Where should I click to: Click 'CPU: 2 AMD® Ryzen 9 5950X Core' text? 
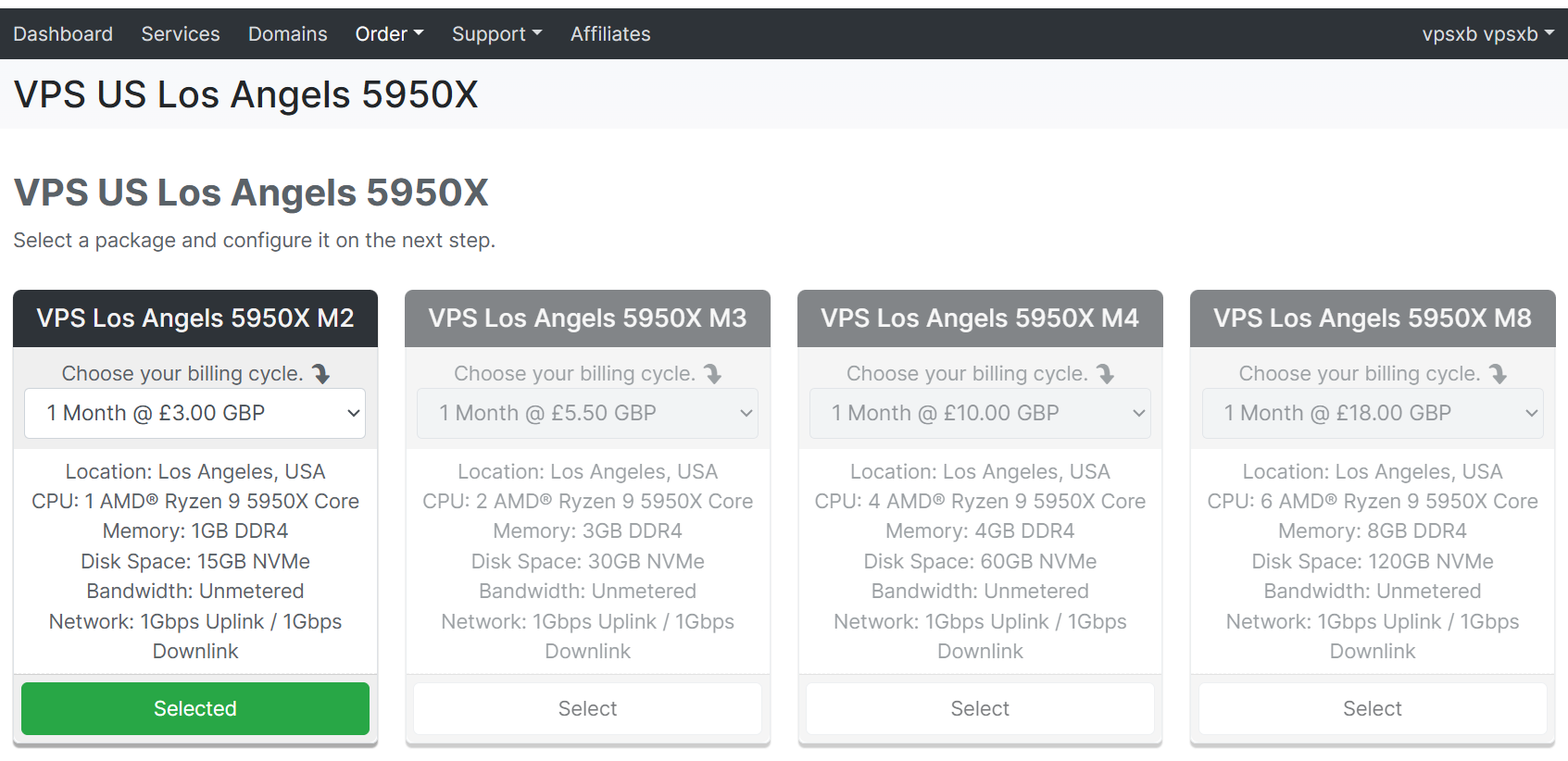[x=587, y=501]
